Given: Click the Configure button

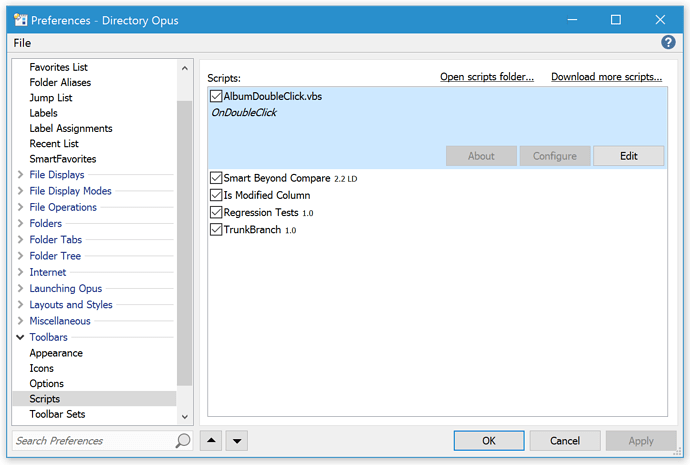Looking at the screenshot, I should click(x=555, y=156).
